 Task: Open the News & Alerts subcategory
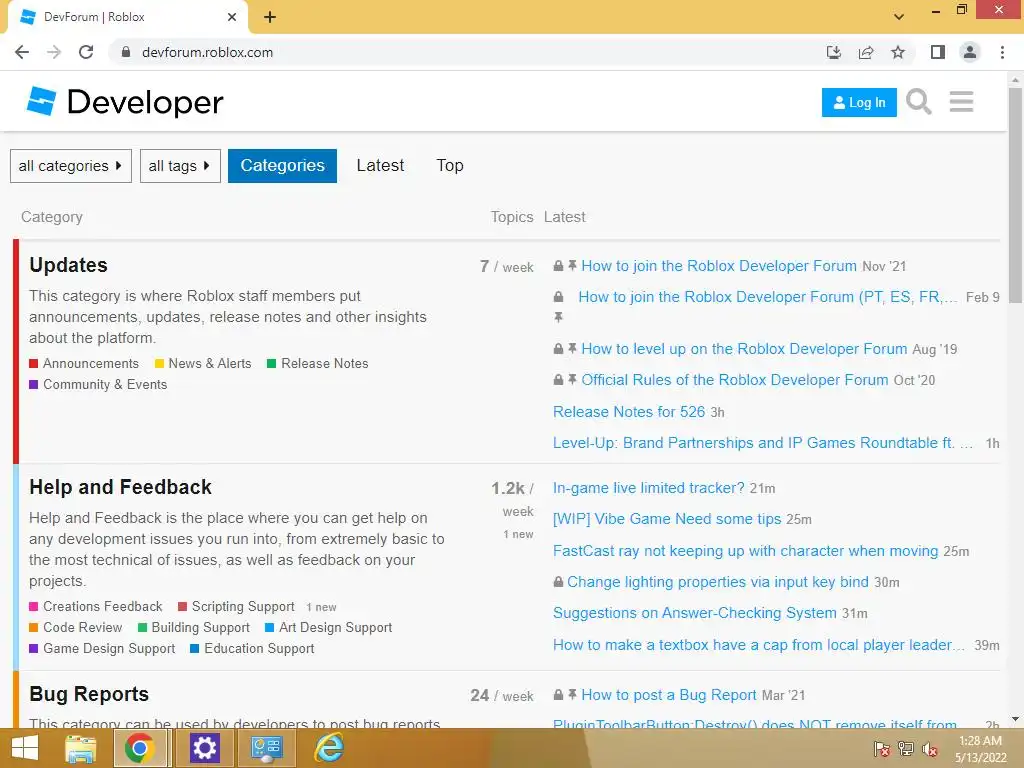(210, 364)
